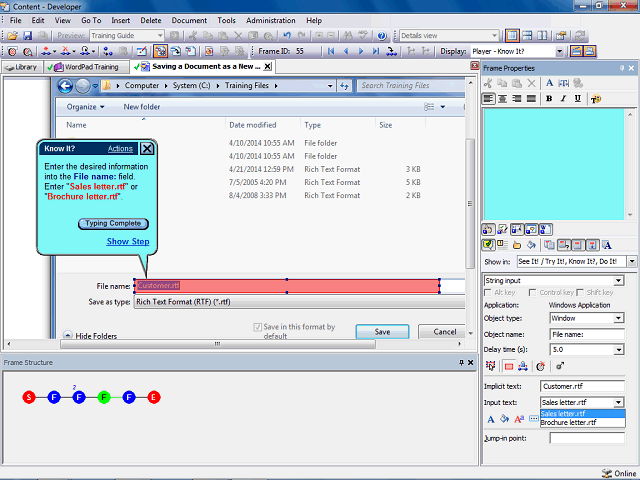Click the Save button in the dialog
Screen dimensions: 640x480
382,332
